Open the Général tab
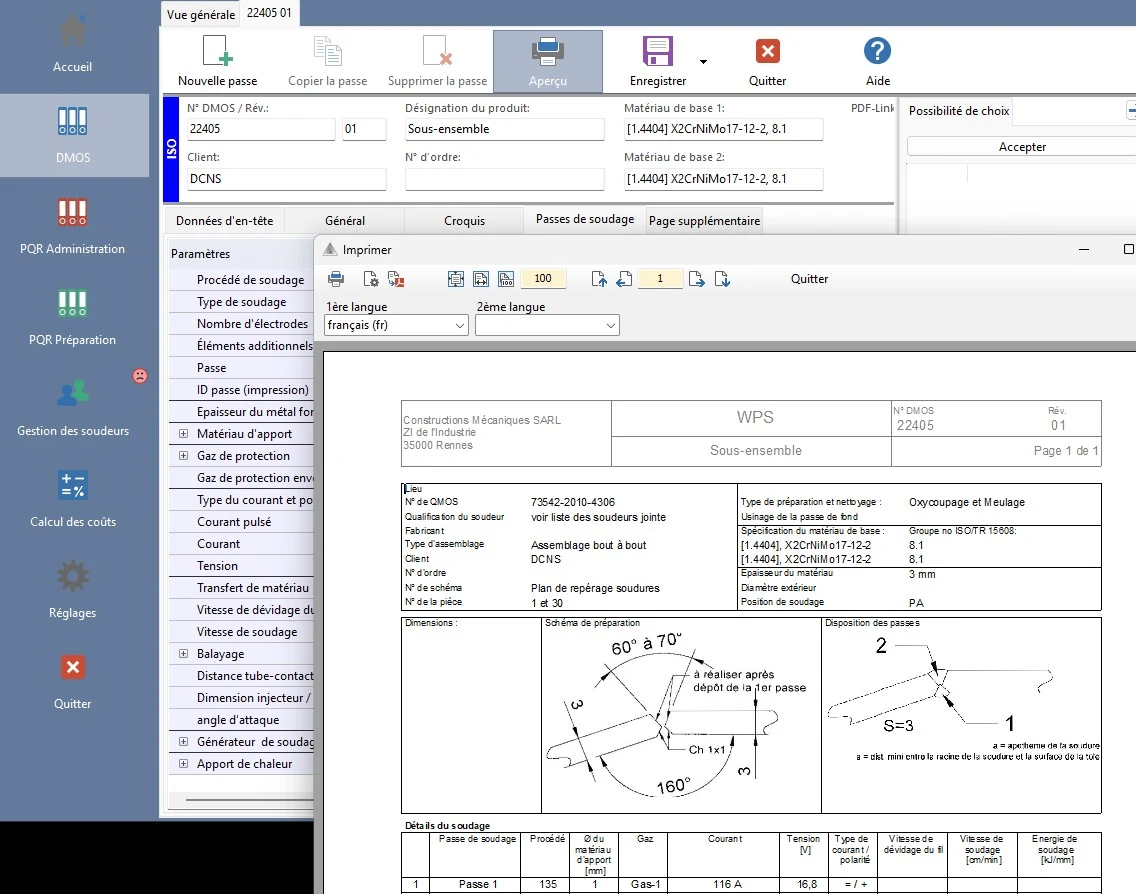1136x894 pixels. tap(345, 220)
